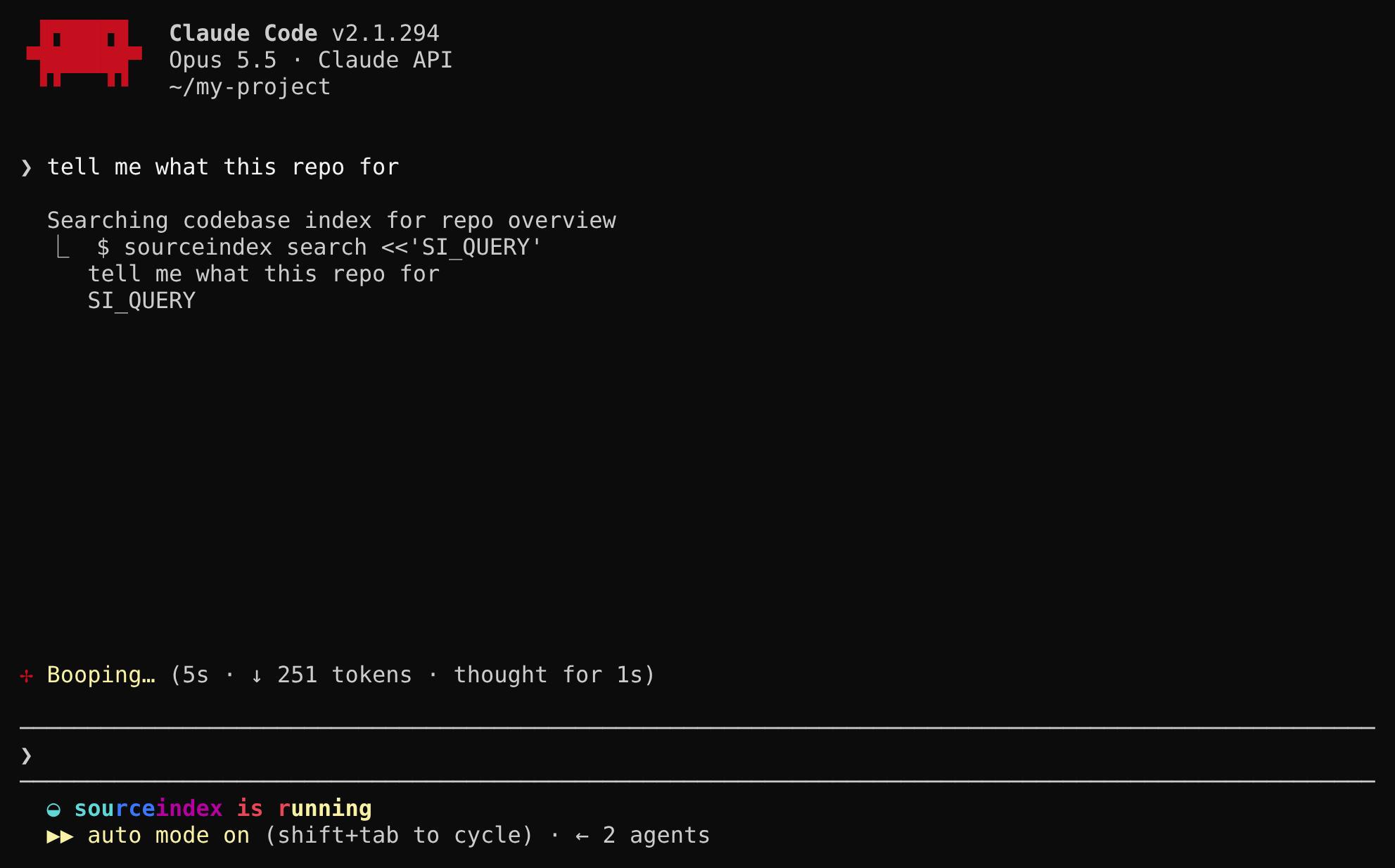Click the tree branch marker before the command
1395x868 pixels.
click(x=63, y=247)
